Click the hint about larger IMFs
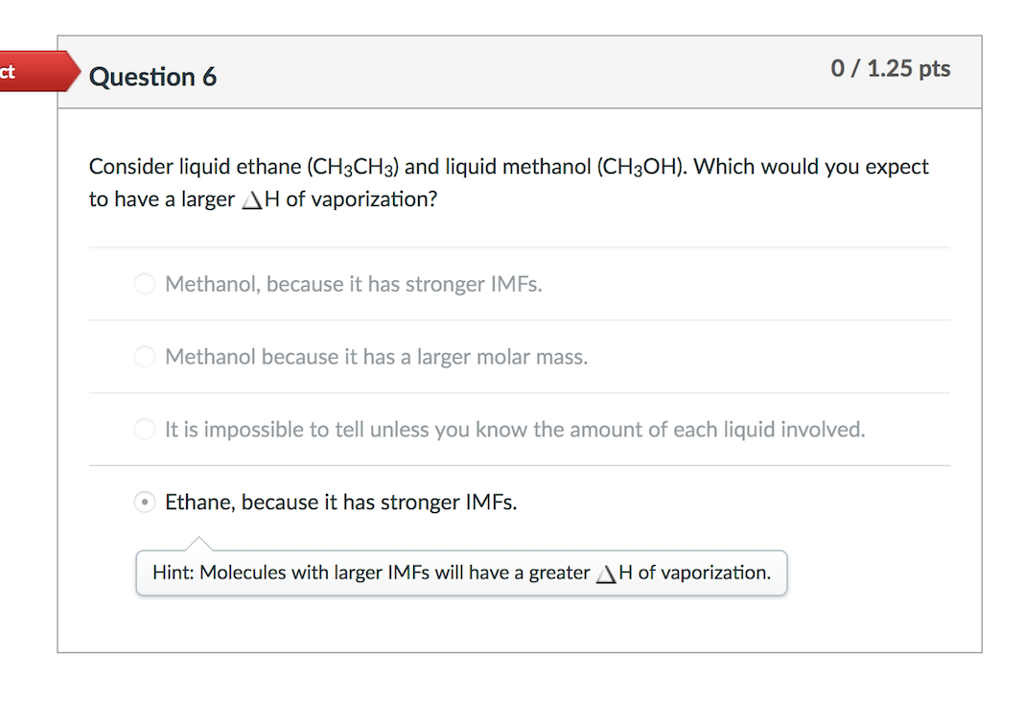This screenshot has height=704, width=1024. [x=461, y=572]
